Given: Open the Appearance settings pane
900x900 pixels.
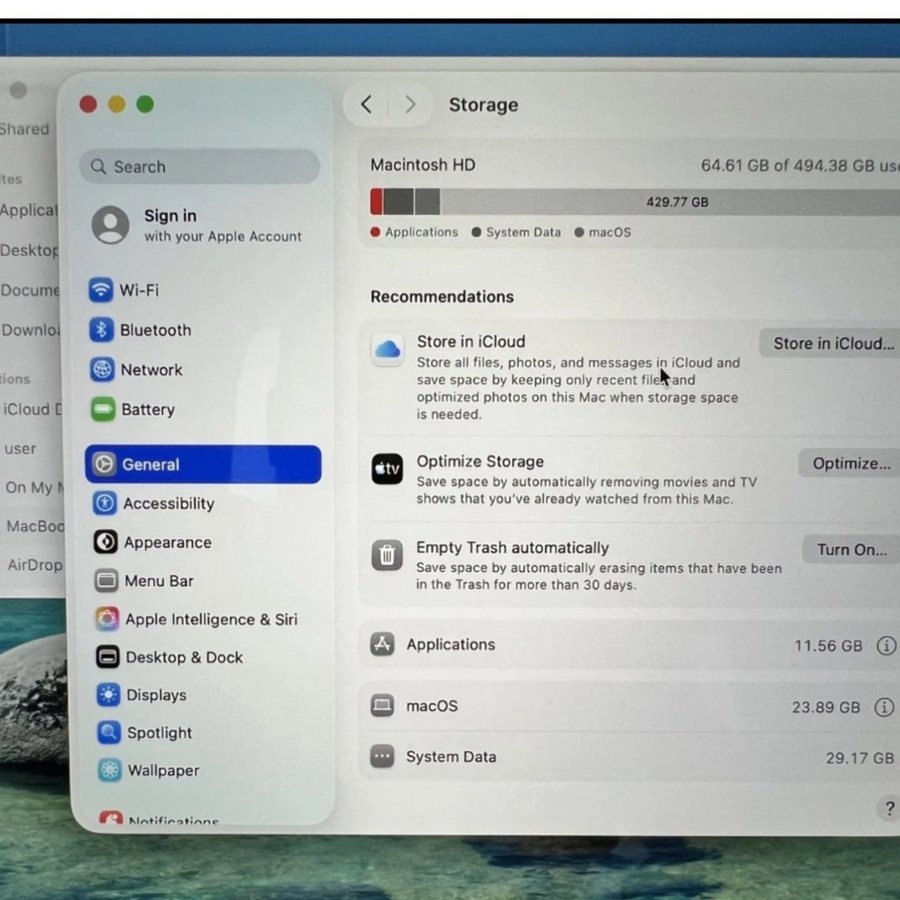Looking at the screenshot, I should tap(166, 543).
